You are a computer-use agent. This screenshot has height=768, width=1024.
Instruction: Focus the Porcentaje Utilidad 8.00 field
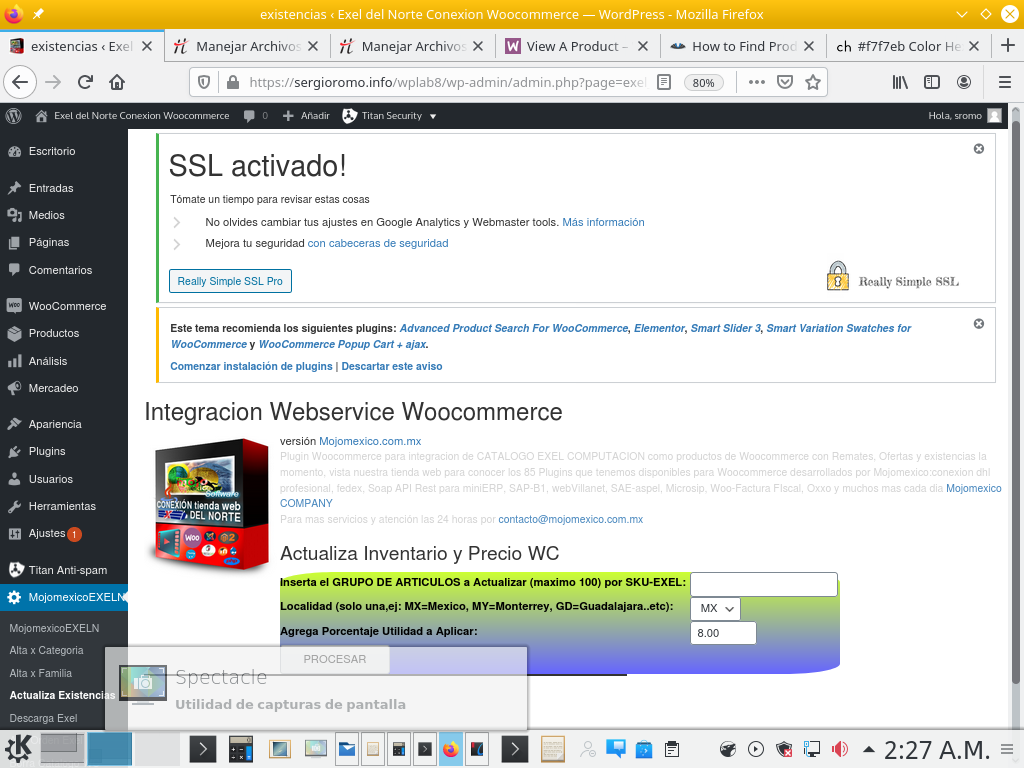723,633
